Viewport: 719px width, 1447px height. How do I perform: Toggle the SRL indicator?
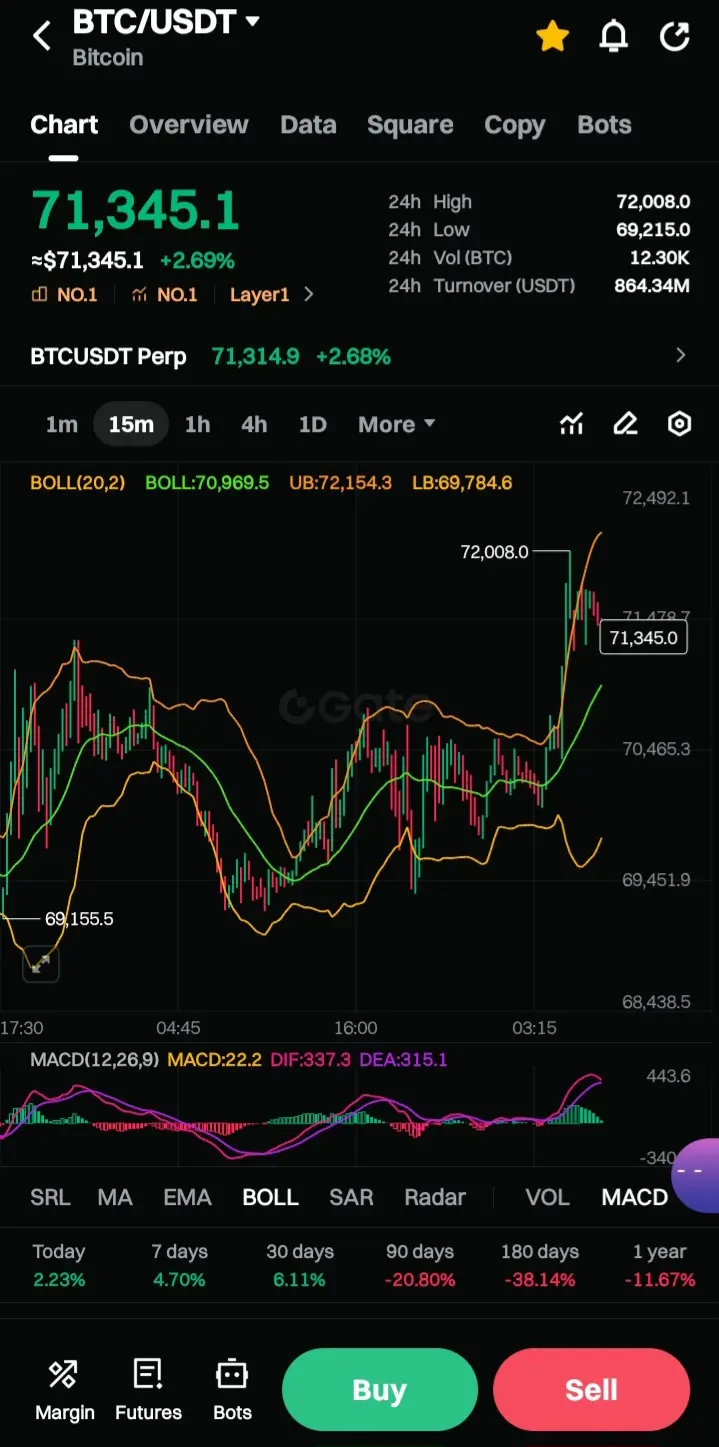pos(50,1197)
